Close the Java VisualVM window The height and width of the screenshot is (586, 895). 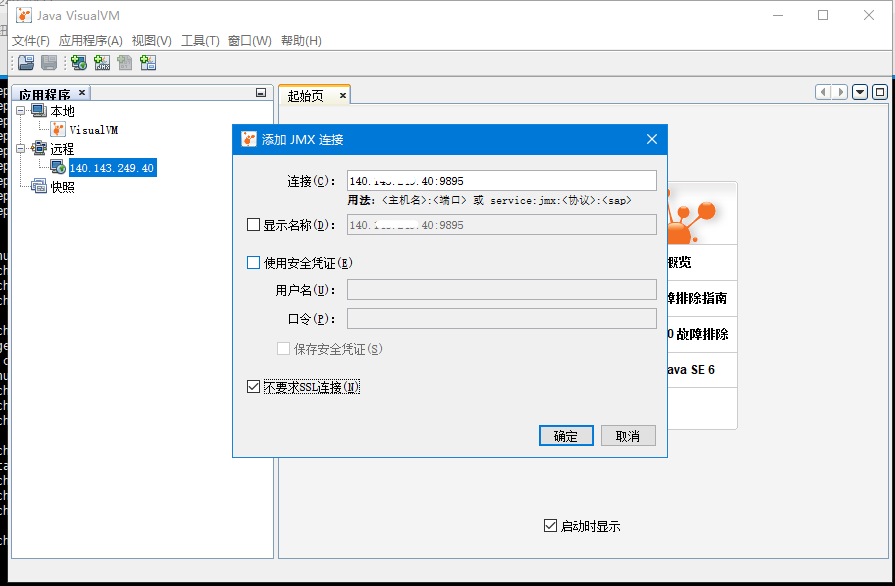coord(869,15)
